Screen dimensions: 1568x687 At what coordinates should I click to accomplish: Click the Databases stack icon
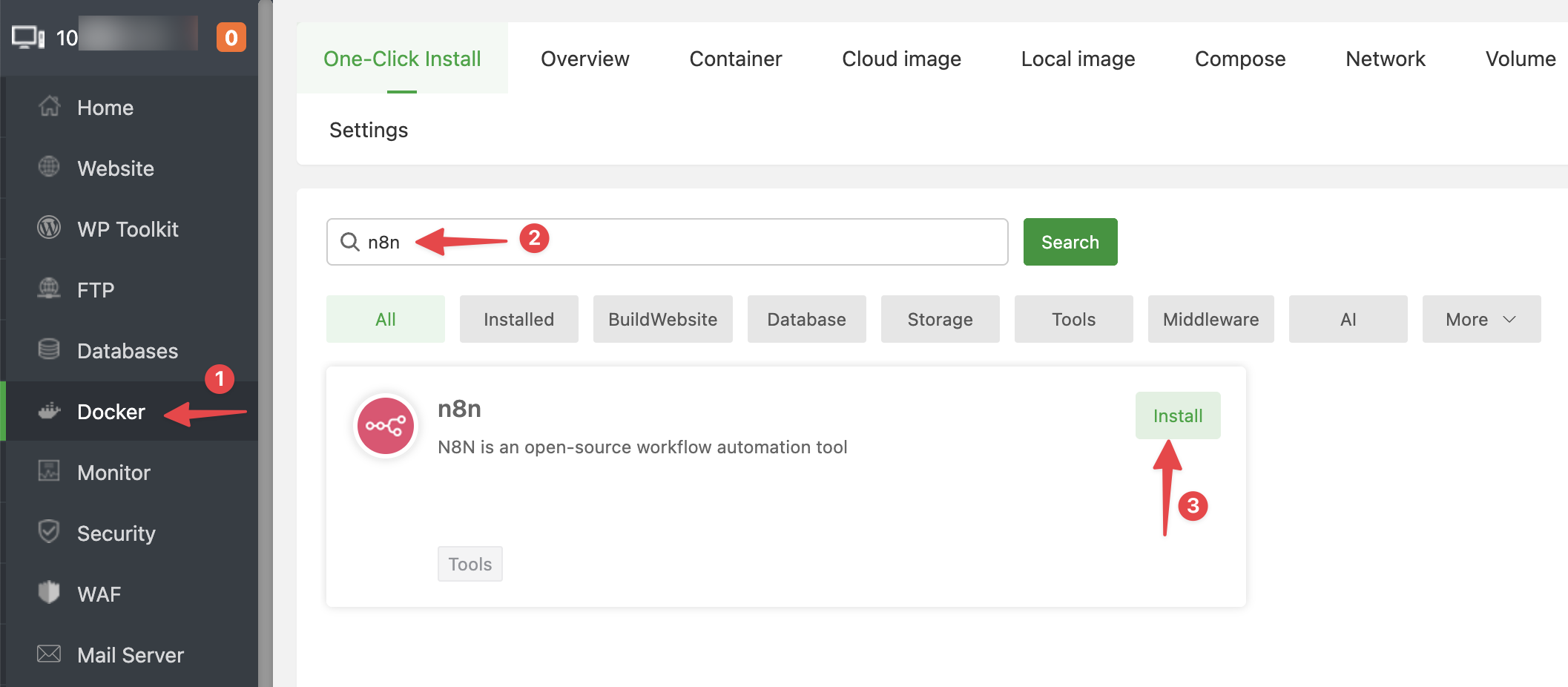pyautogui.click(x=49, y=349)
